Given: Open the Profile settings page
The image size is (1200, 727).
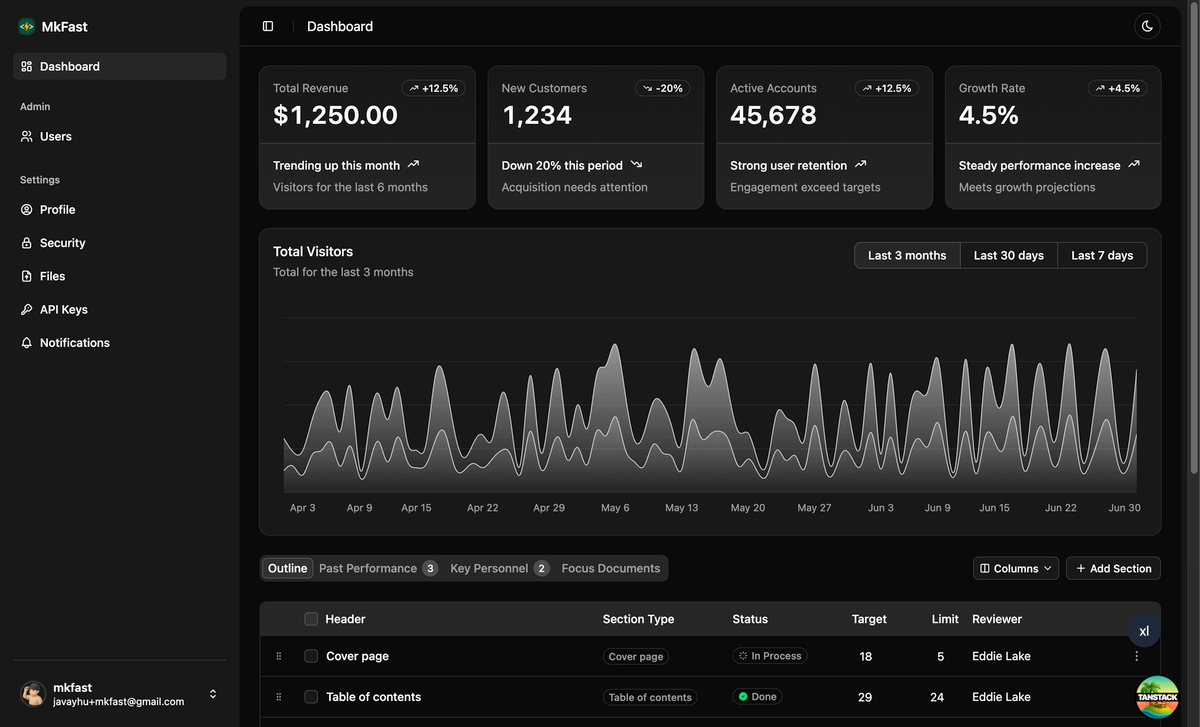Looking at the screenshot, I should (x=58, y=210).
